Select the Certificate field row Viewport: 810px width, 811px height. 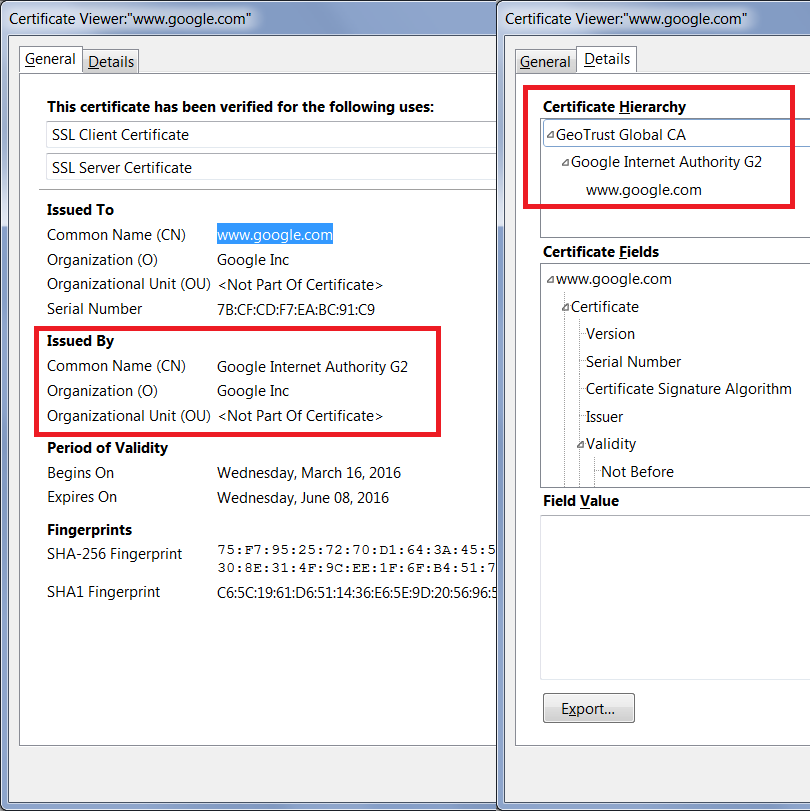605,307
